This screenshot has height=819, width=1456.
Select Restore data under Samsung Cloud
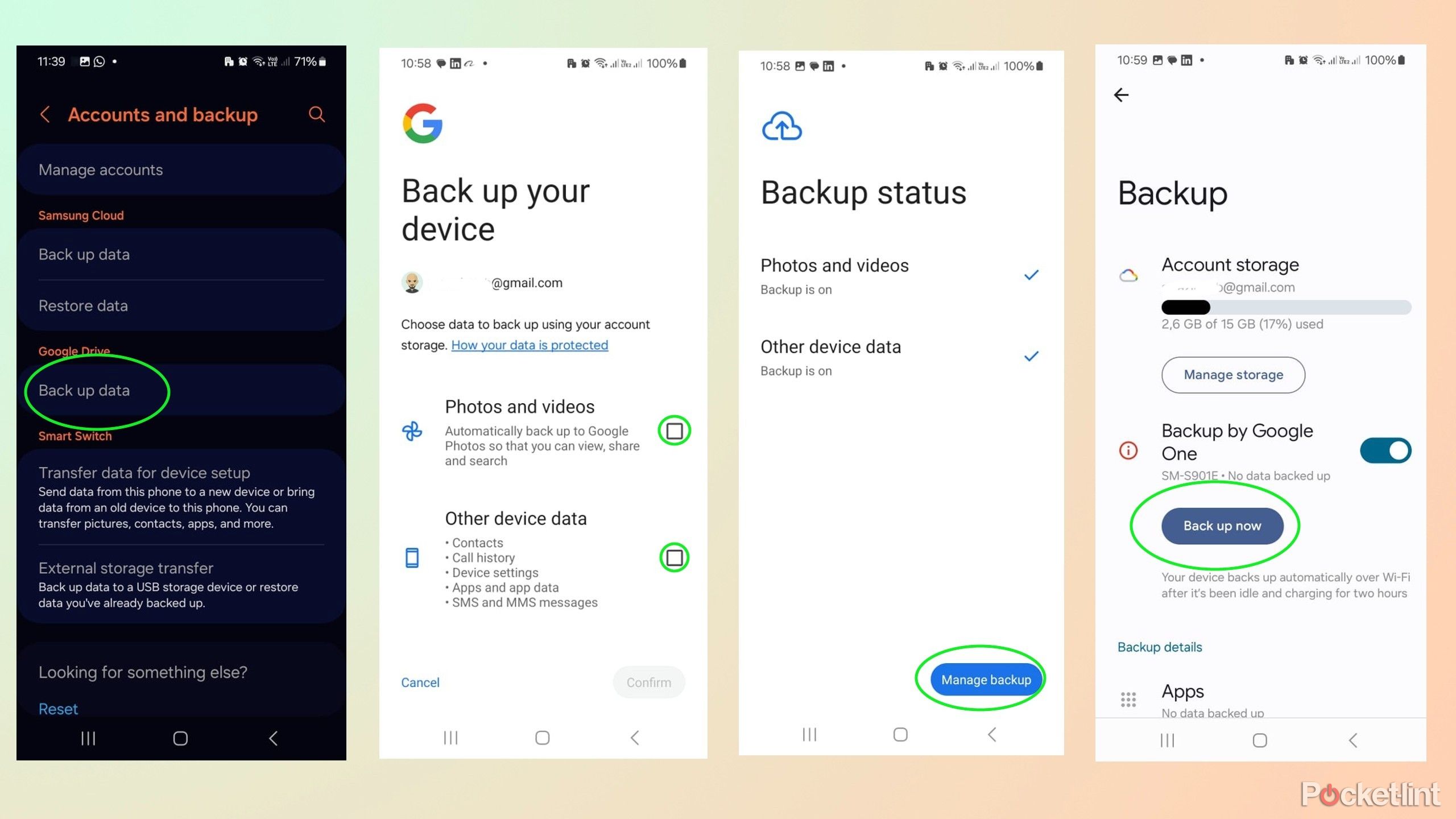pos(82,305)
